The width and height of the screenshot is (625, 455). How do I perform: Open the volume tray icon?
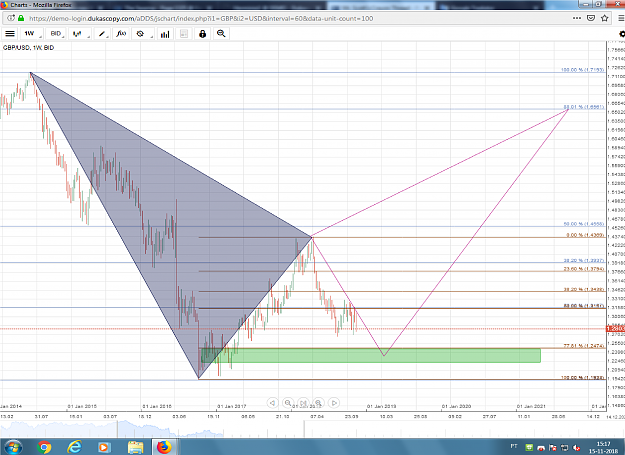pyautogui.click(x=577, y=448)
